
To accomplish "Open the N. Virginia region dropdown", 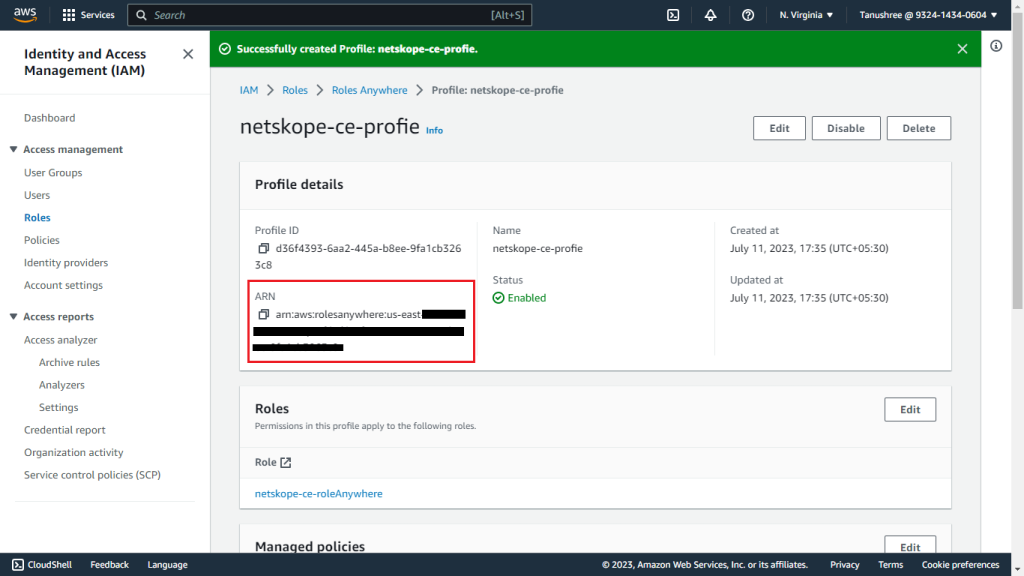I will coord(806,14).
